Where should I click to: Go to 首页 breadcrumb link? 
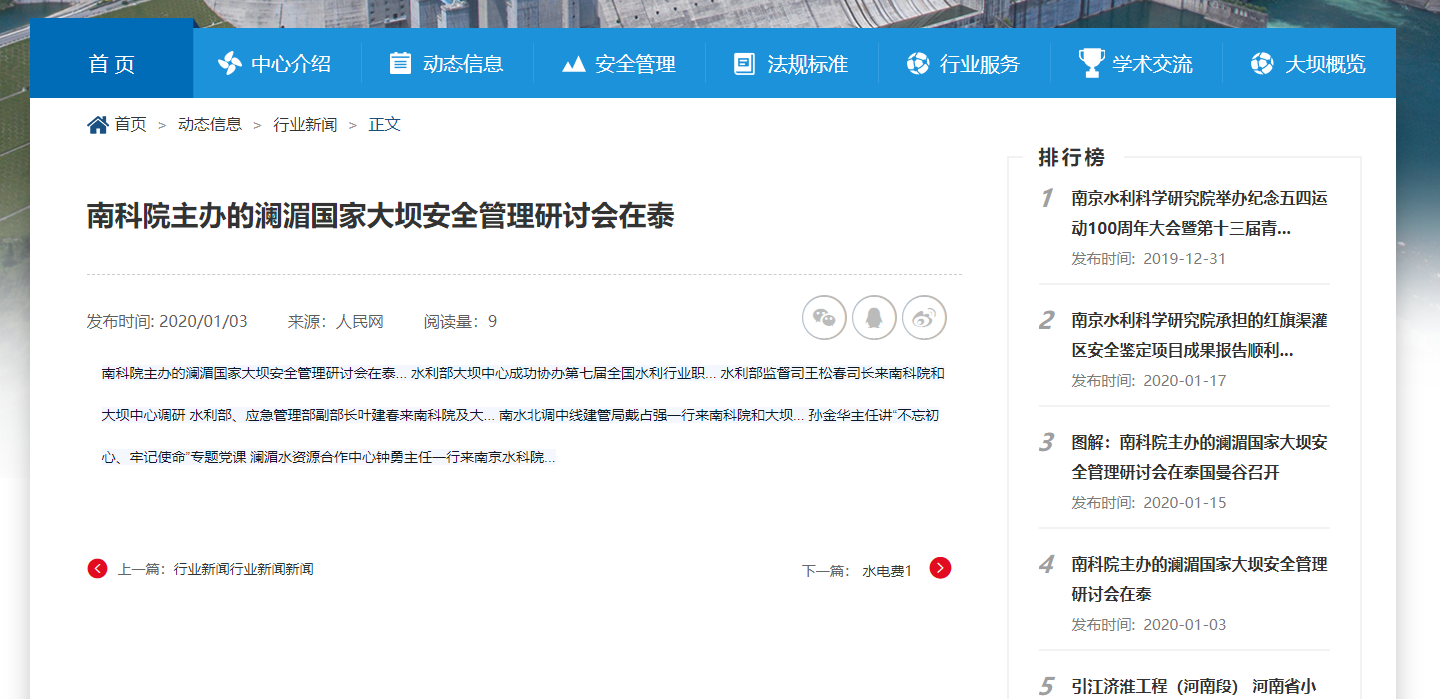pos(130,125)
